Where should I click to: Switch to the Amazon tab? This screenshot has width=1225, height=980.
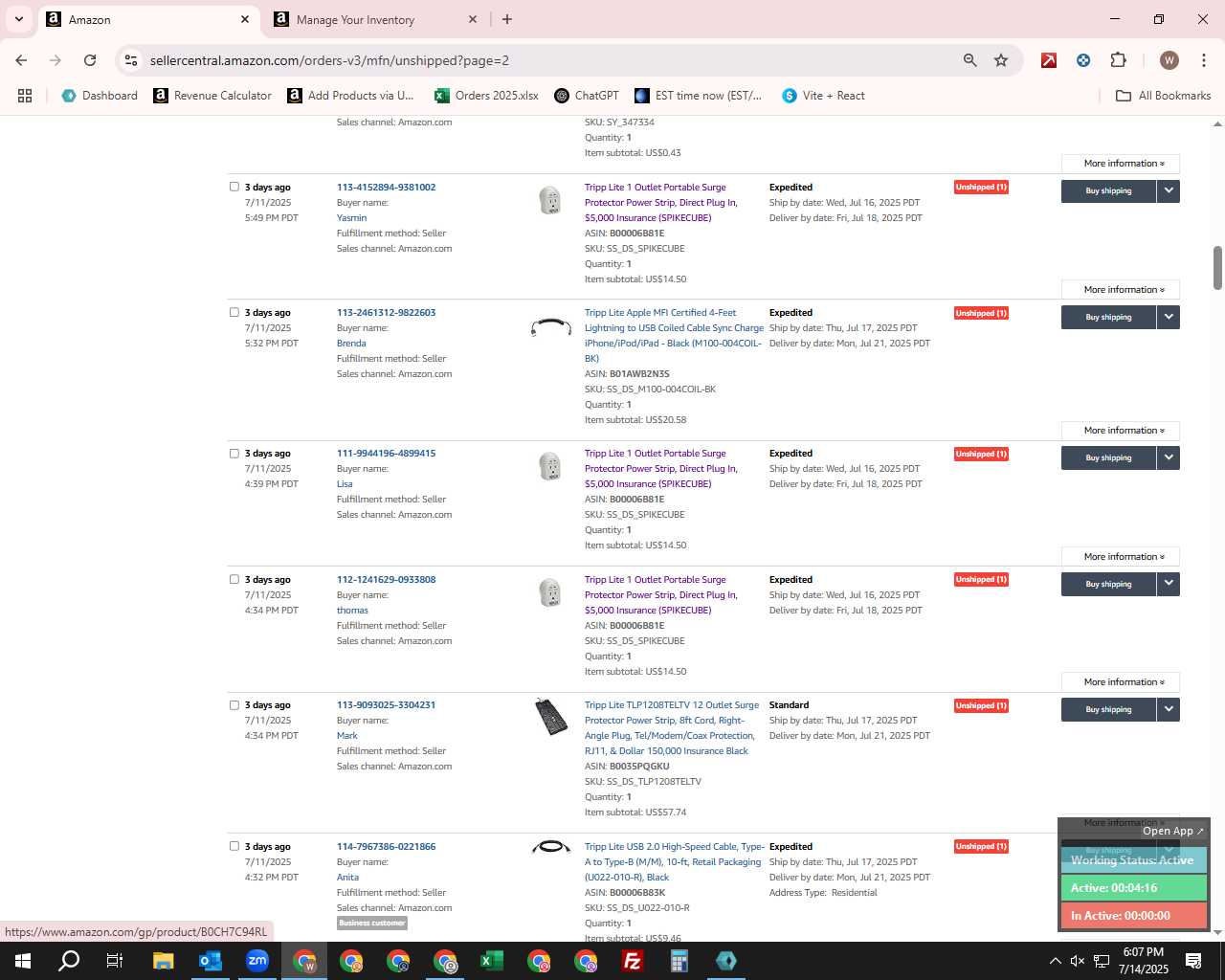tap(148, 19)
